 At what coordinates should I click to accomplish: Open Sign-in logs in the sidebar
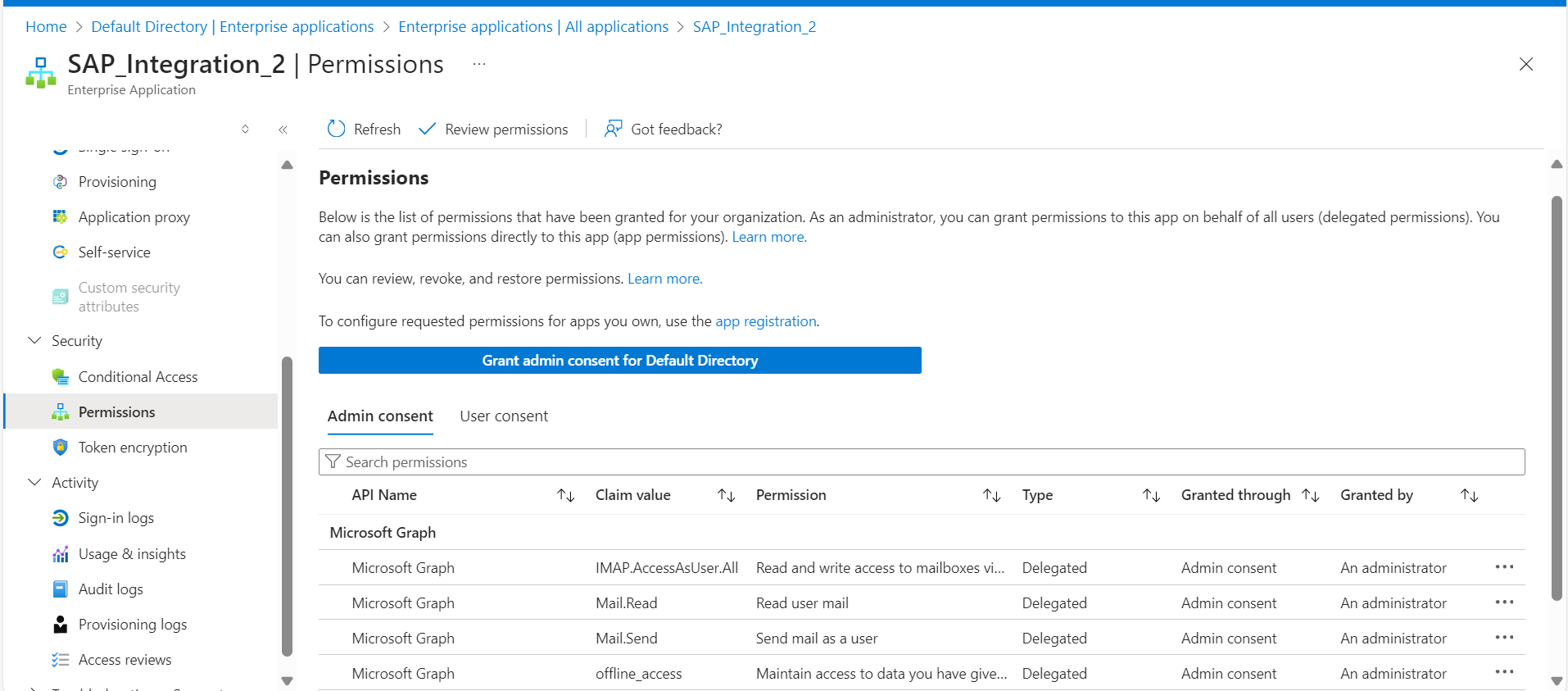click(116, 518)
